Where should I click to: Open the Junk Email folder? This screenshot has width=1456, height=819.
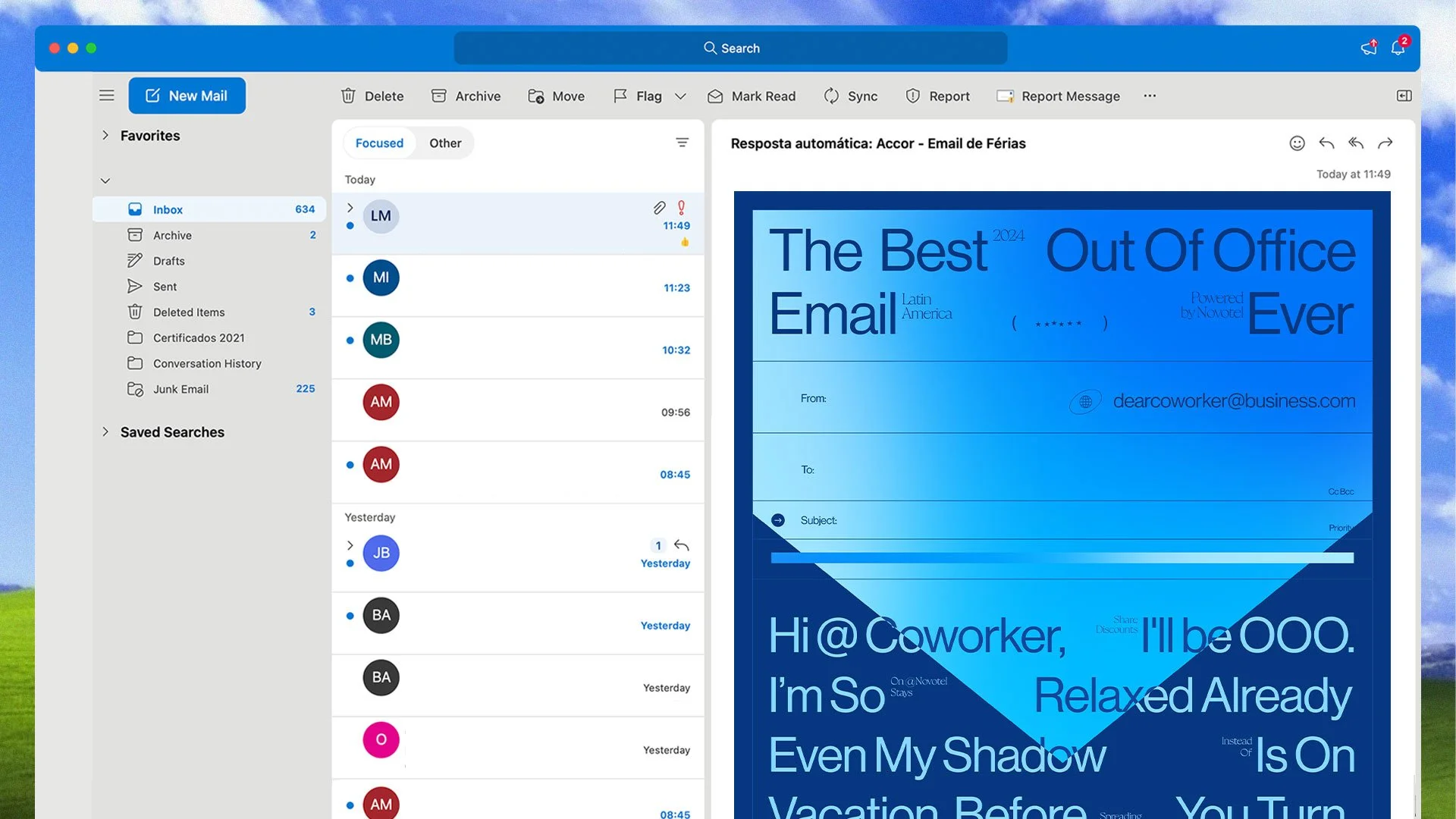tap(209, 389)
